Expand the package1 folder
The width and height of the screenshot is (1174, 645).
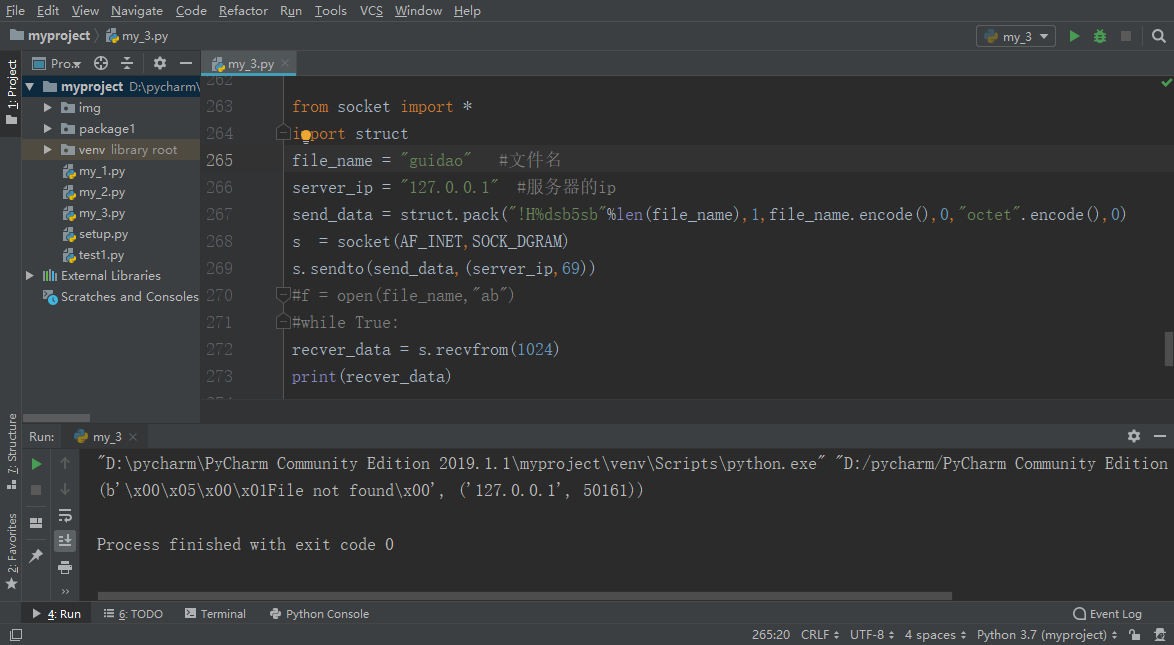48,129
